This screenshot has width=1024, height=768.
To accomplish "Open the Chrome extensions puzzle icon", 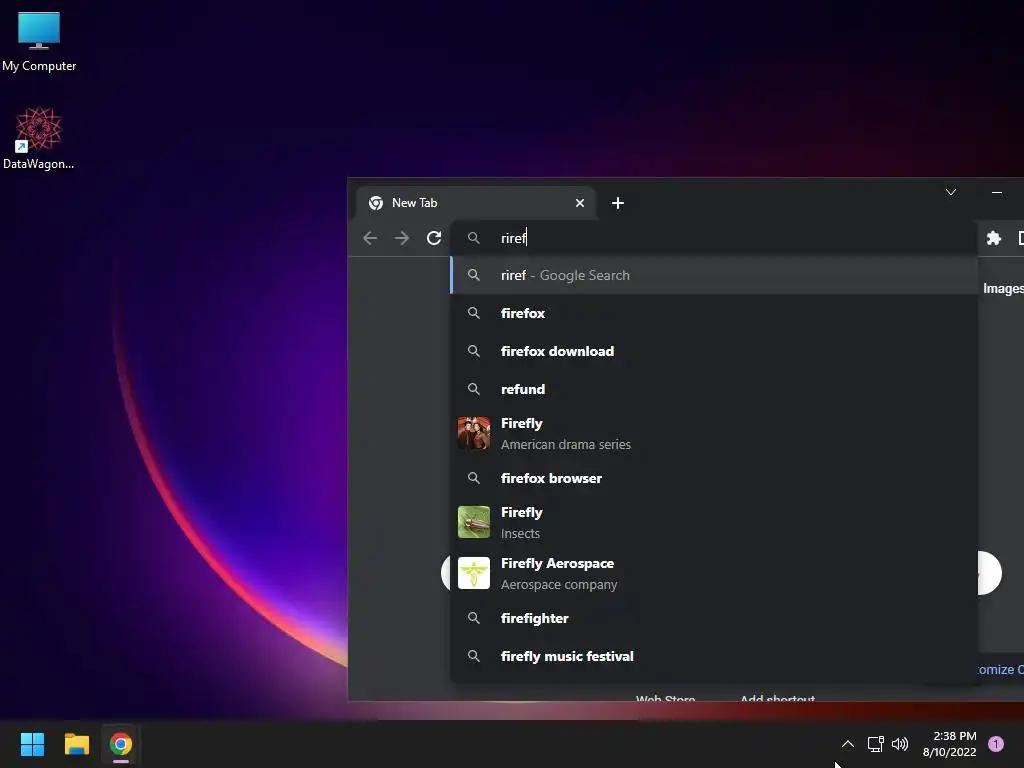I will (x=994, y=238).
